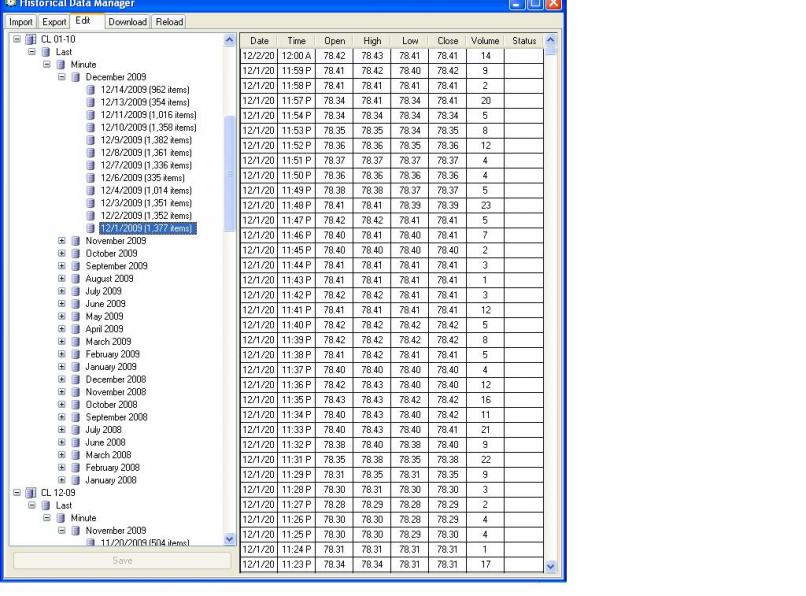Click the icon beside June 2009
Screen dimensions: 806x596
(x=76, y=304)
